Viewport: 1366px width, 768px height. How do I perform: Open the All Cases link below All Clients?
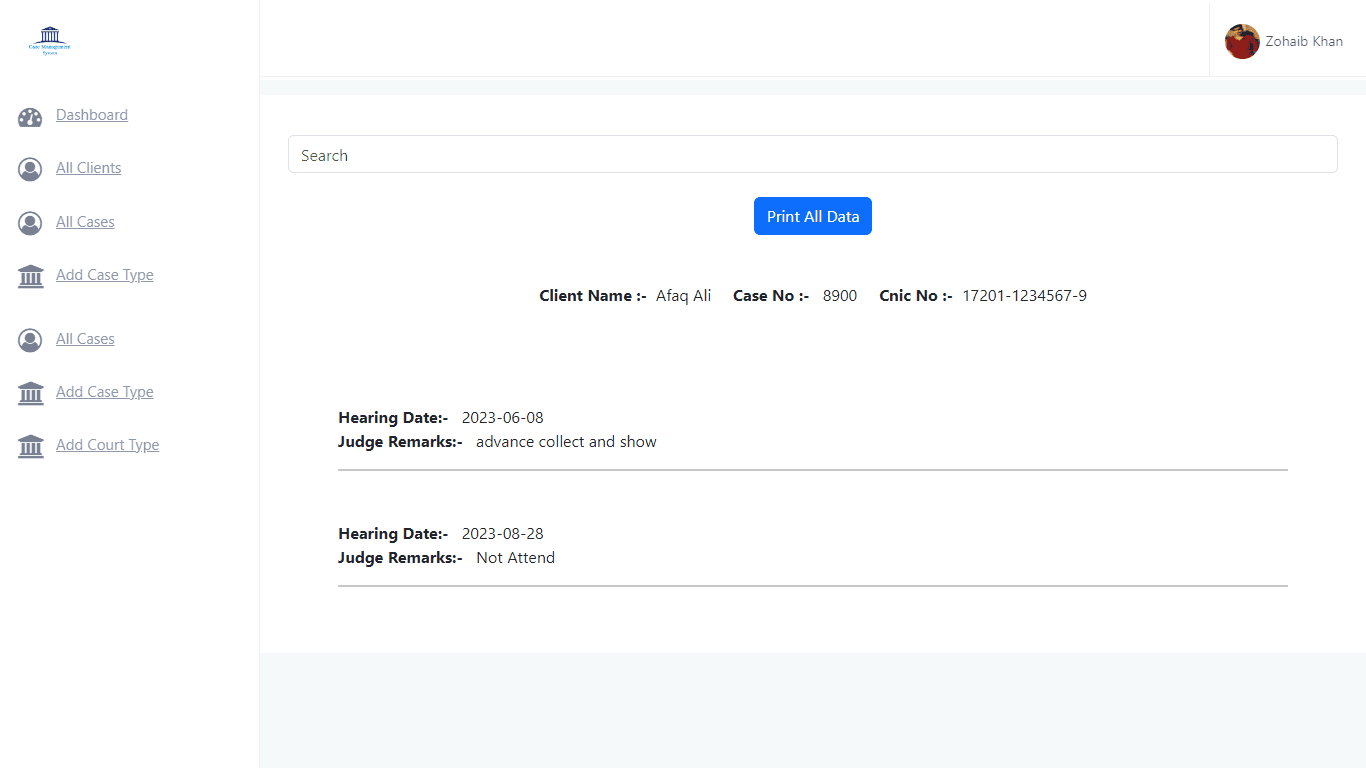click(85, 222)
